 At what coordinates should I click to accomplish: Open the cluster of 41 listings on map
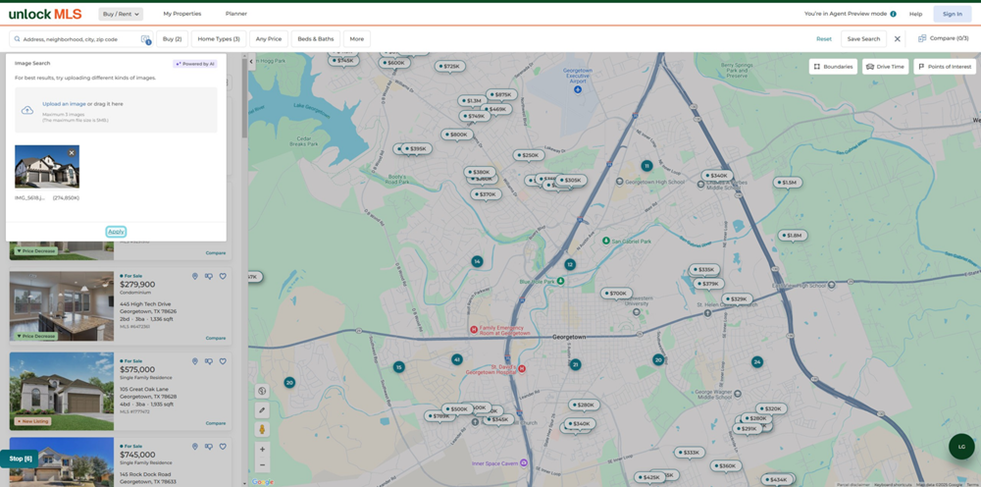click(457, 359)
